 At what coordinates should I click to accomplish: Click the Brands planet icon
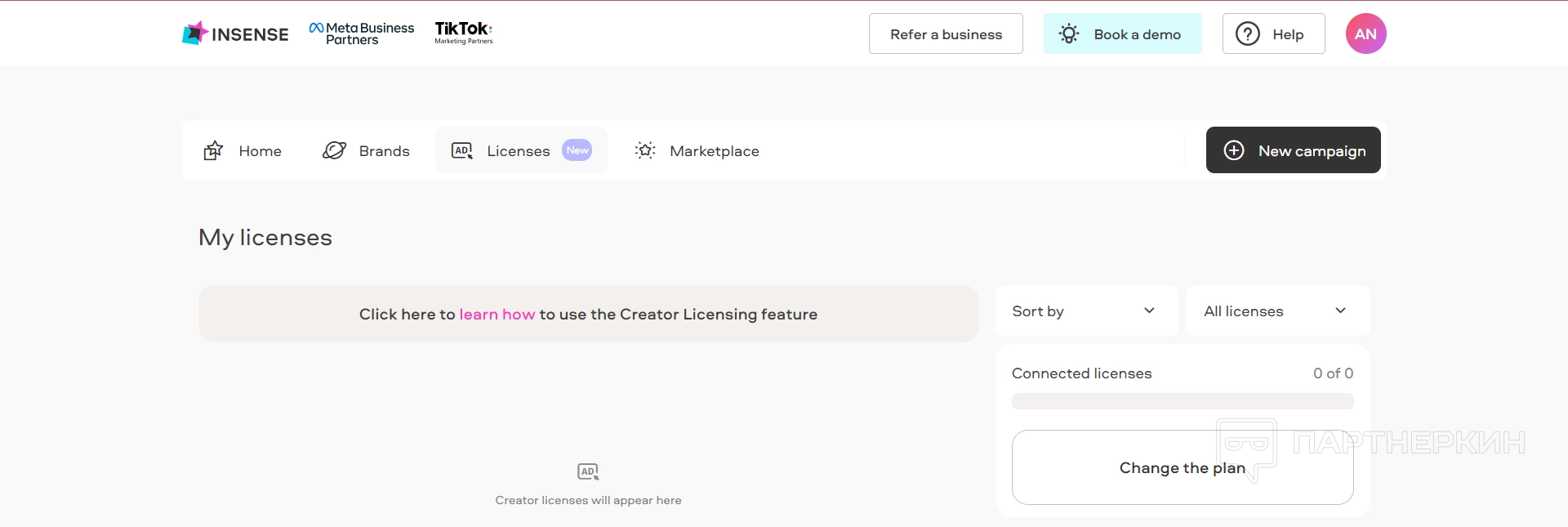tap(334, 150)
